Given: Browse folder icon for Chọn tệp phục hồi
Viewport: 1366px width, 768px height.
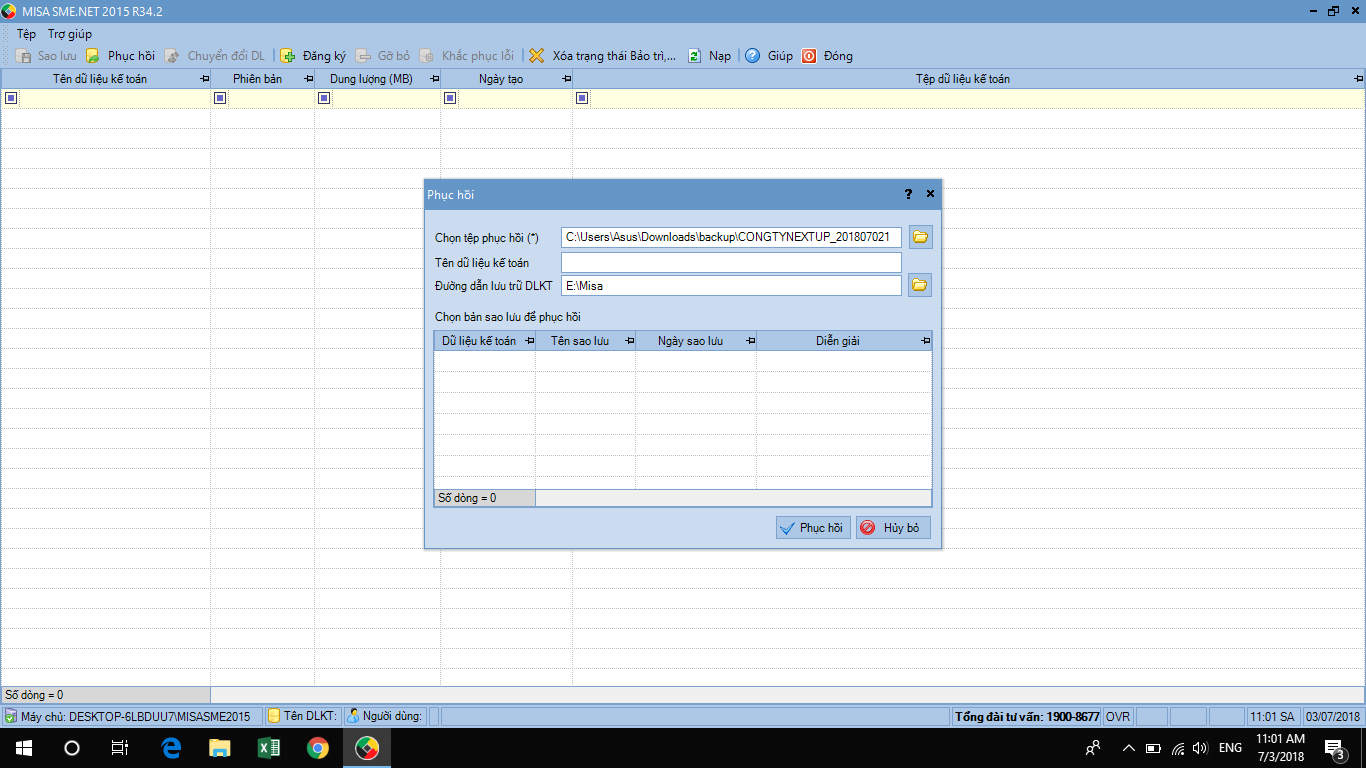Looking at the screenshot, I should click(x=920, y=237).
